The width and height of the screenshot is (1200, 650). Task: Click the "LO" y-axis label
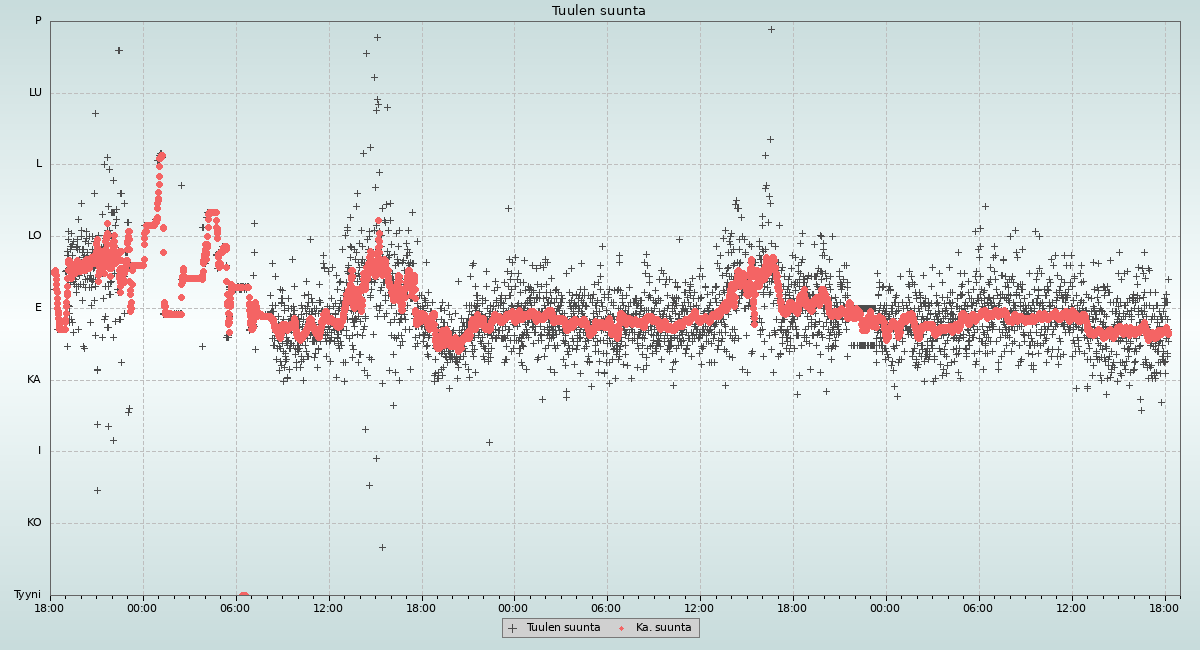(35, 236)
